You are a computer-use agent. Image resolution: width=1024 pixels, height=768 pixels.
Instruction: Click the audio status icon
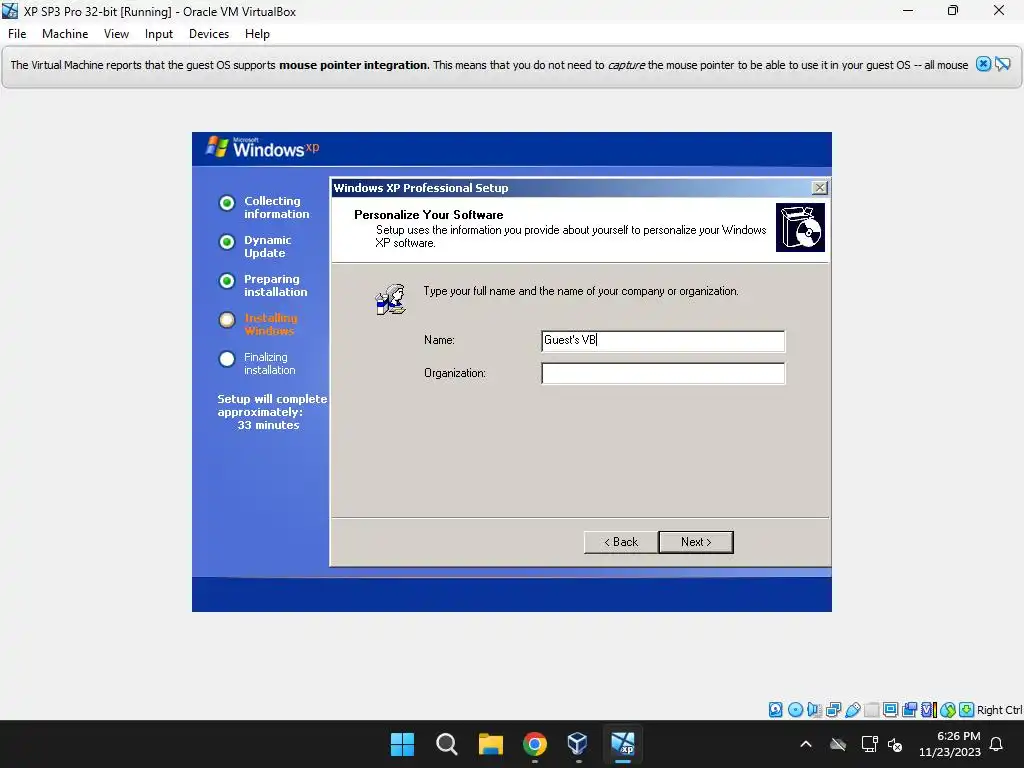pyautogui.click(x=814, y=710)
